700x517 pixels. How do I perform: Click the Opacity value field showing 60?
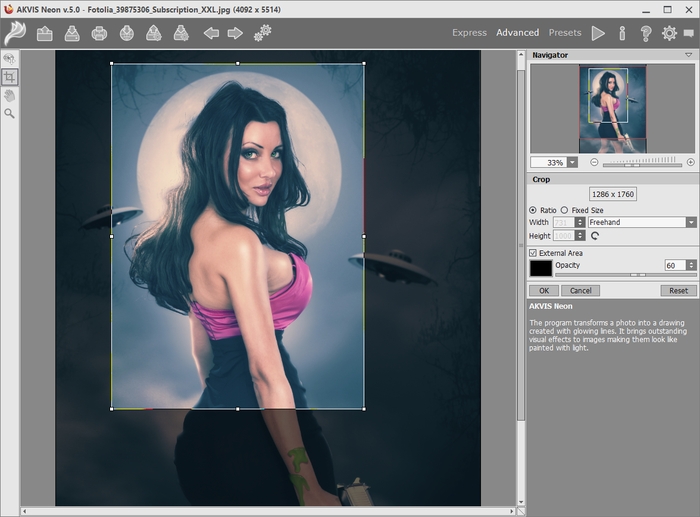pyautogui.click(x=675, y=265)
